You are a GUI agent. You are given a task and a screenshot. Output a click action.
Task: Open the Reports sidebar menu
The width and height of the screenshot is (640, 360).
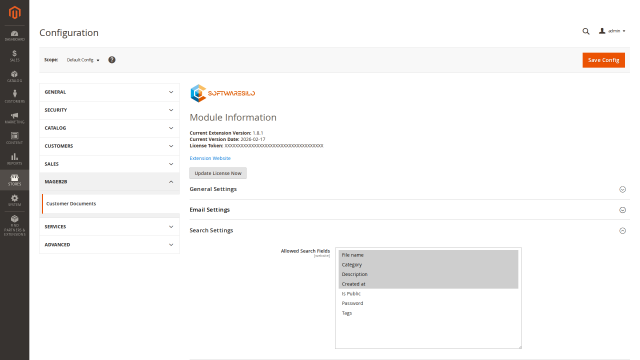coord(14,159)
